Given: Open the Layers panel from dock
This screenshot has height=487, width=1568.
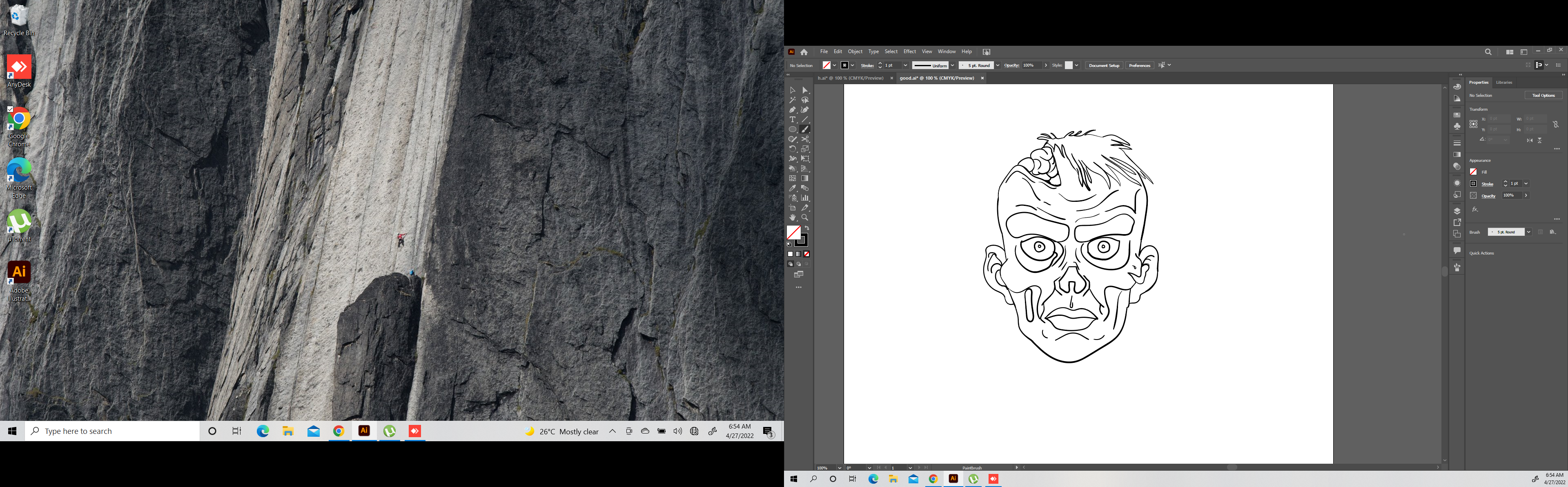Looking at the screenshot, I should click(x=1457, y=211).
